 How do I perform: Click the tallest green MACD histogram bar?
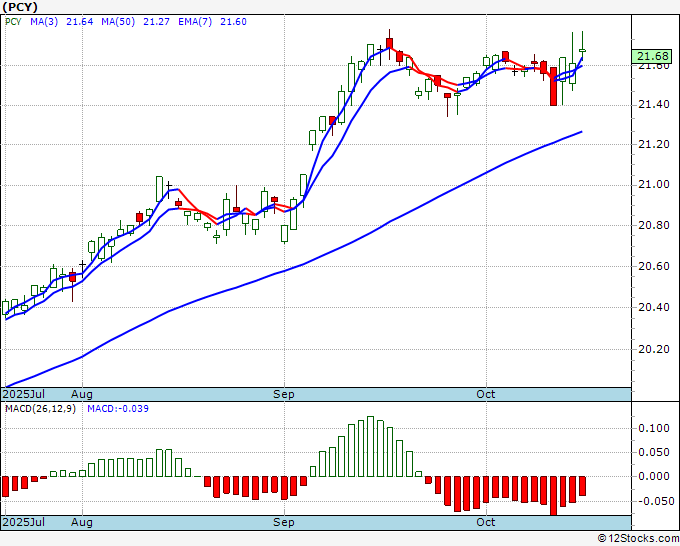pos(370,446)
